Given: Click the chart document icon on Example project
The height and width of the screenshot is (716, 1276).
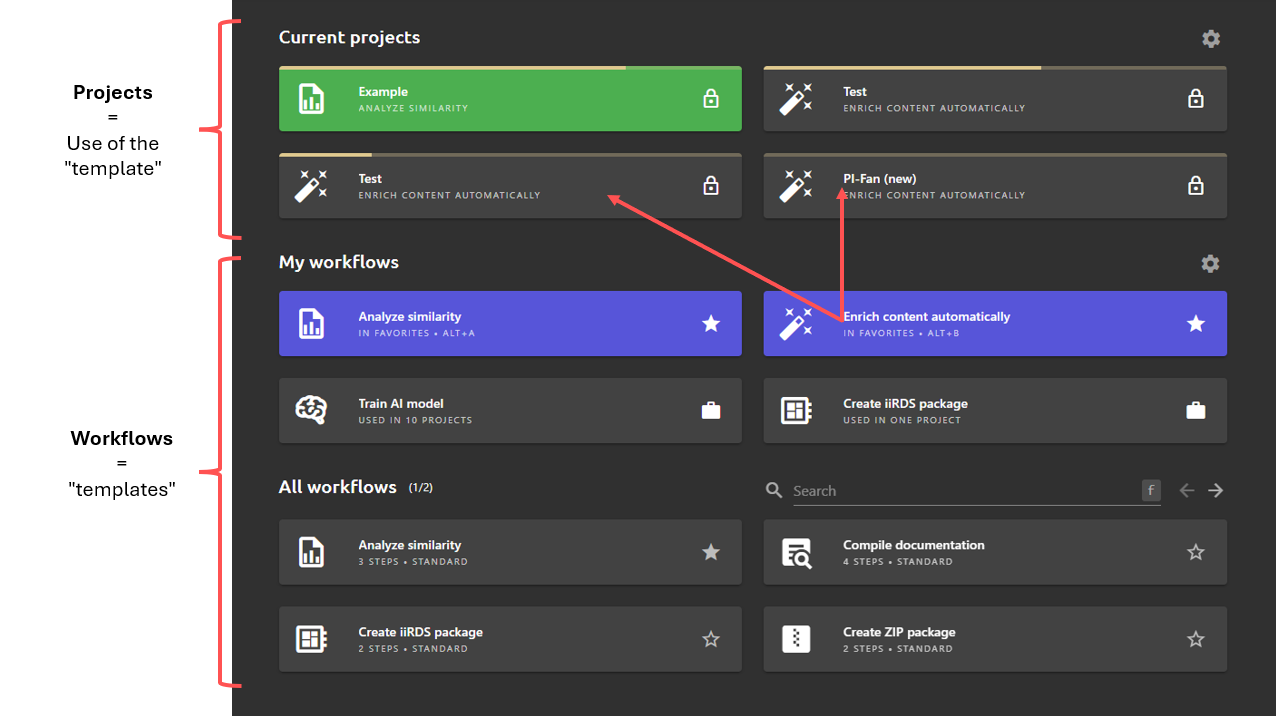Looking at the screenshot, I should click(312, 99).
